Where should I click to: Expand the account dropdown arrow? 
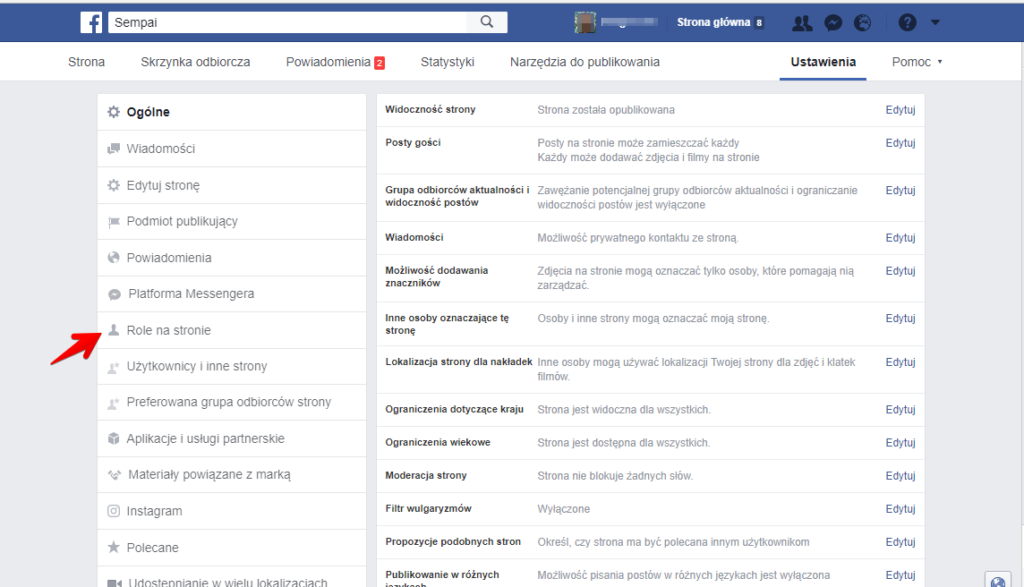pyautogui.click(x=935, y=23)
